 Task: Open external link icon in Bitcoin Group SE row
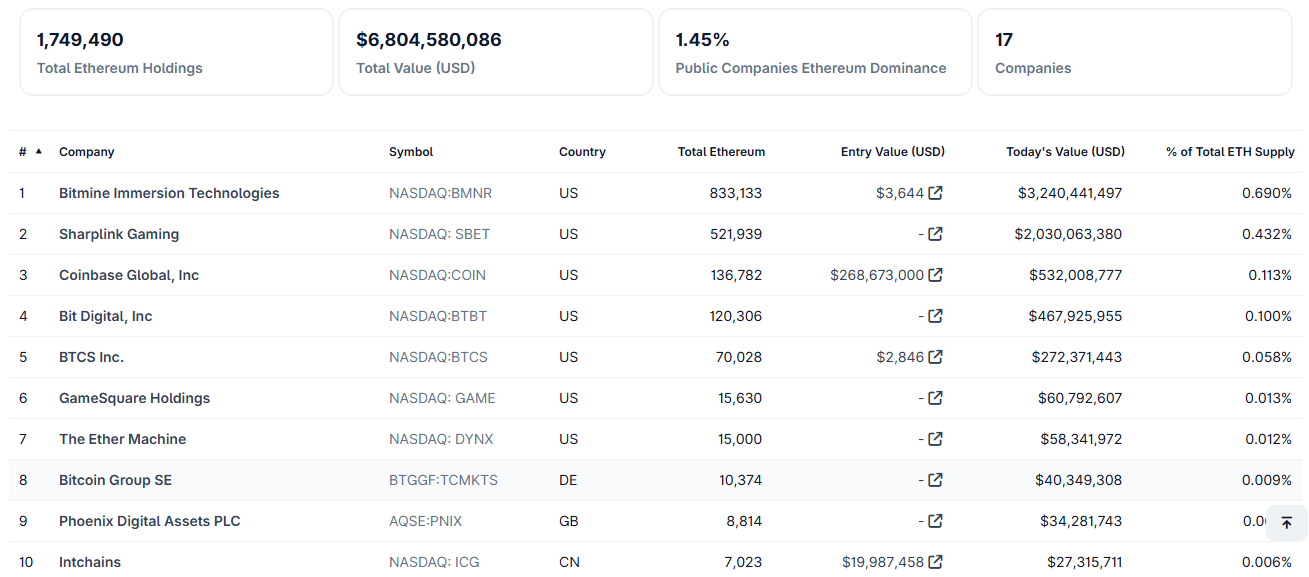pos(936,480)
